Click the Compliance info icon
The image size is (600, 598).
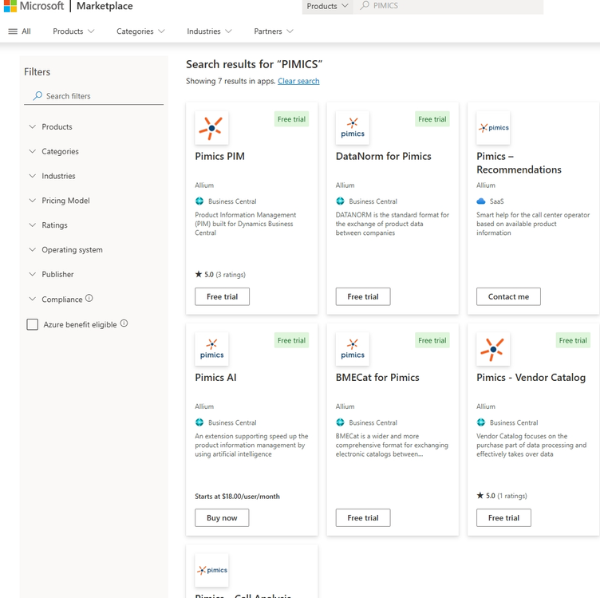point(89,298)
